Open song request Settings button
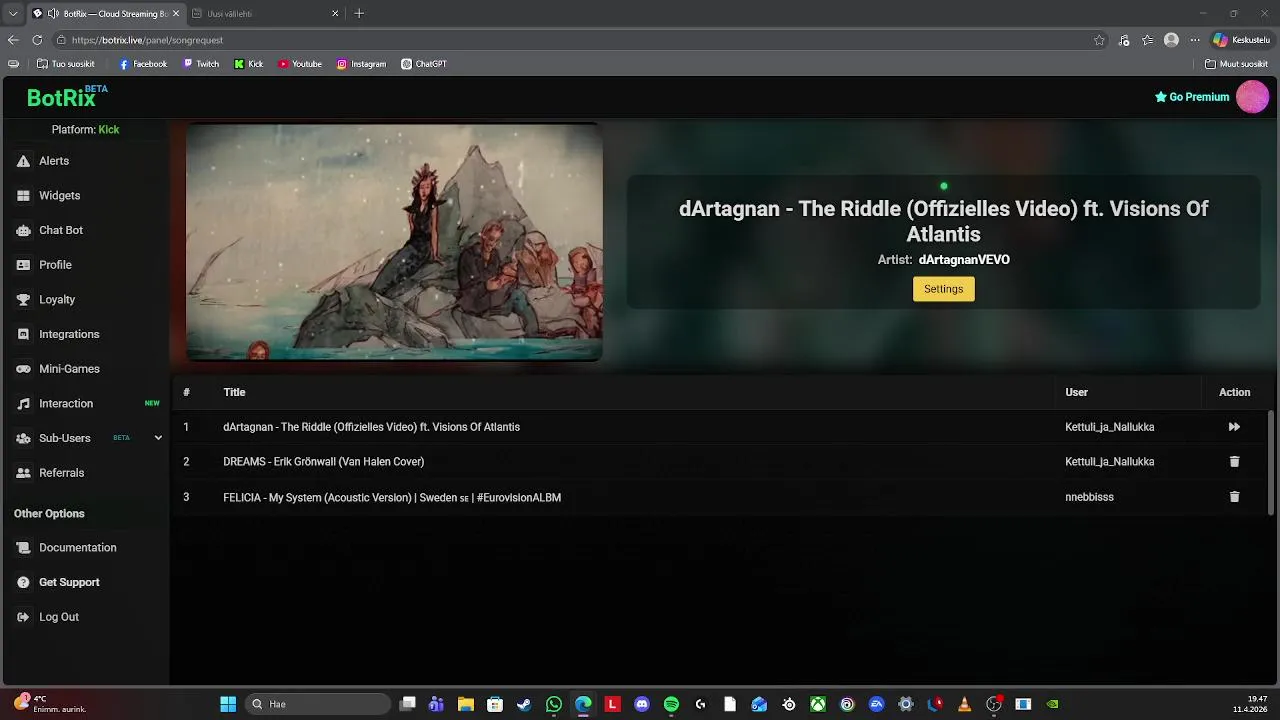Image resolution: width=1280 pixels, height=720 pixels. coord(943,289)
